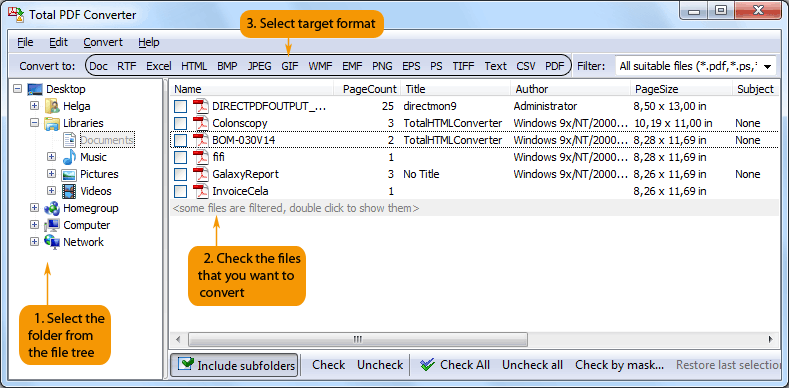Screen dimensions: 789x388
Task: Open the Edit menu
Action: (58, 42)
